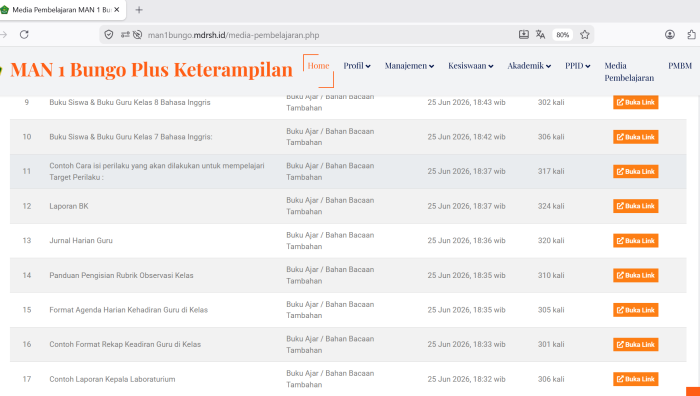700x396 pixels.
Task: Expand the Manajemen dropdown menu
Action: point(409,66)
